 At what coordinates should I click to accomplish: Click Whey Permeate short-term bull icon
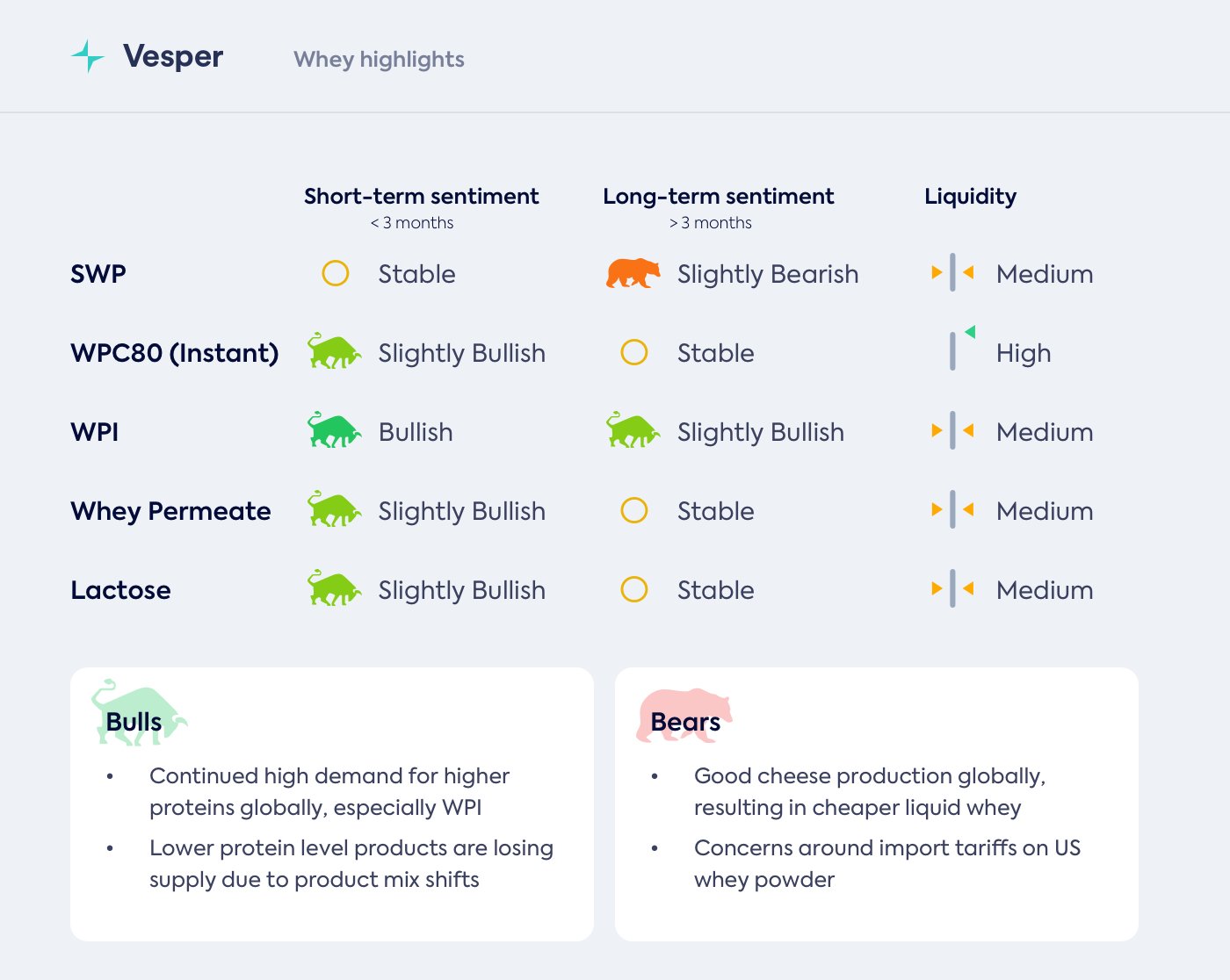(334, 510)
